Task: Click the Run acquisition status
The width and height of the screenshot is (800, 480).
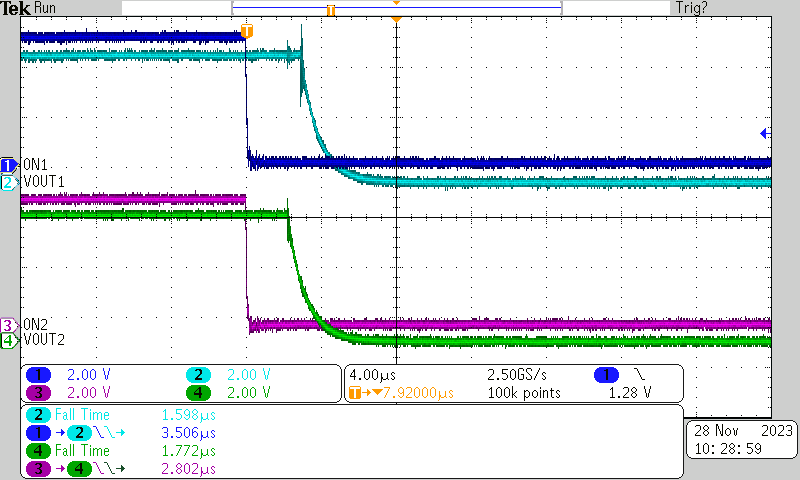Action: click(x=46, y=8)
